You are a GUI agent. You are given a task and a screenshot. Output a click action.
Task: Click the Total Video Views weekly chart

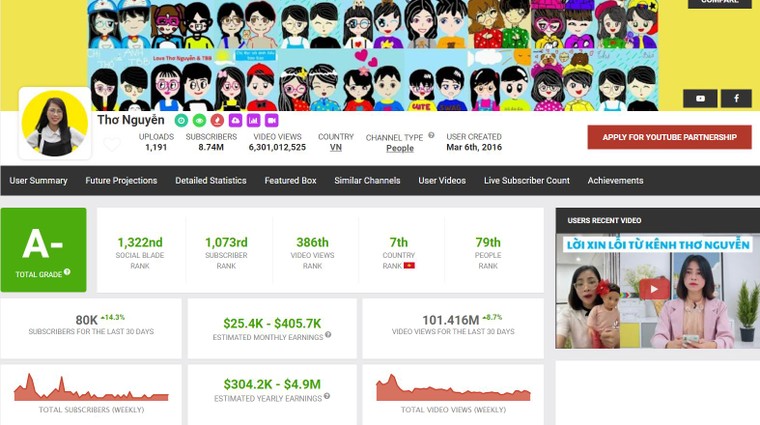pyautogui.click(x=454, y=388)
